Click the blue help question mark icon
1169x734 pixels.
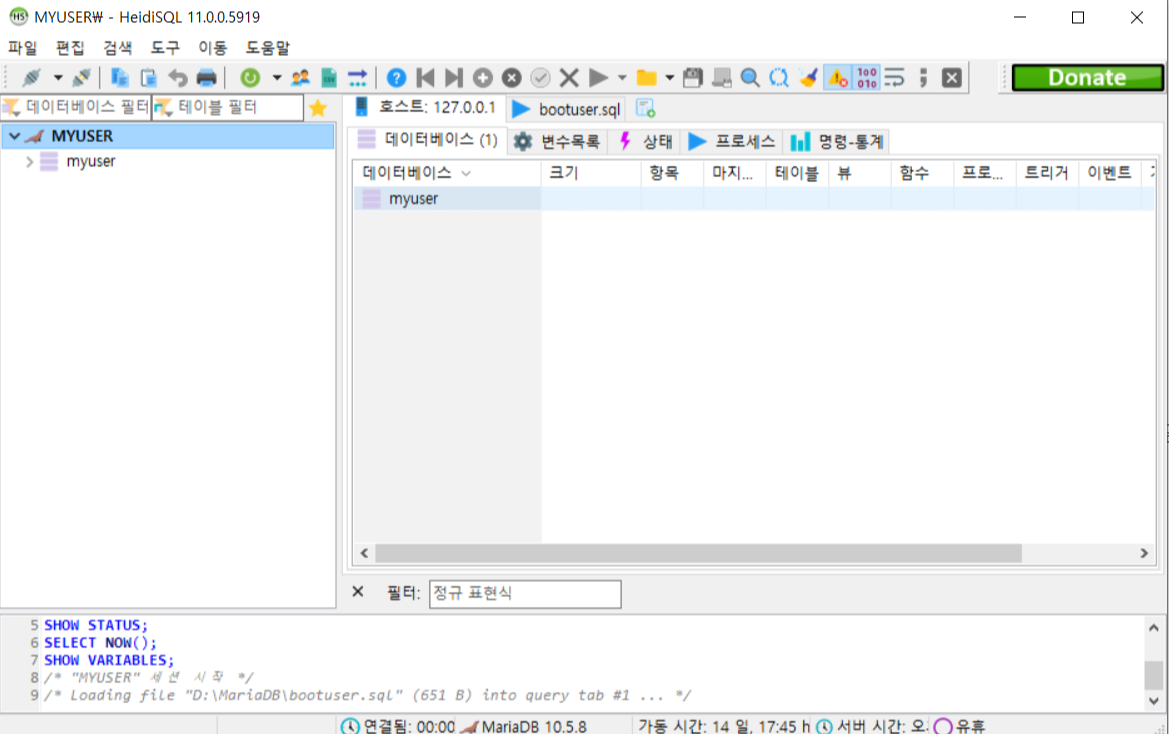(397, 77)
